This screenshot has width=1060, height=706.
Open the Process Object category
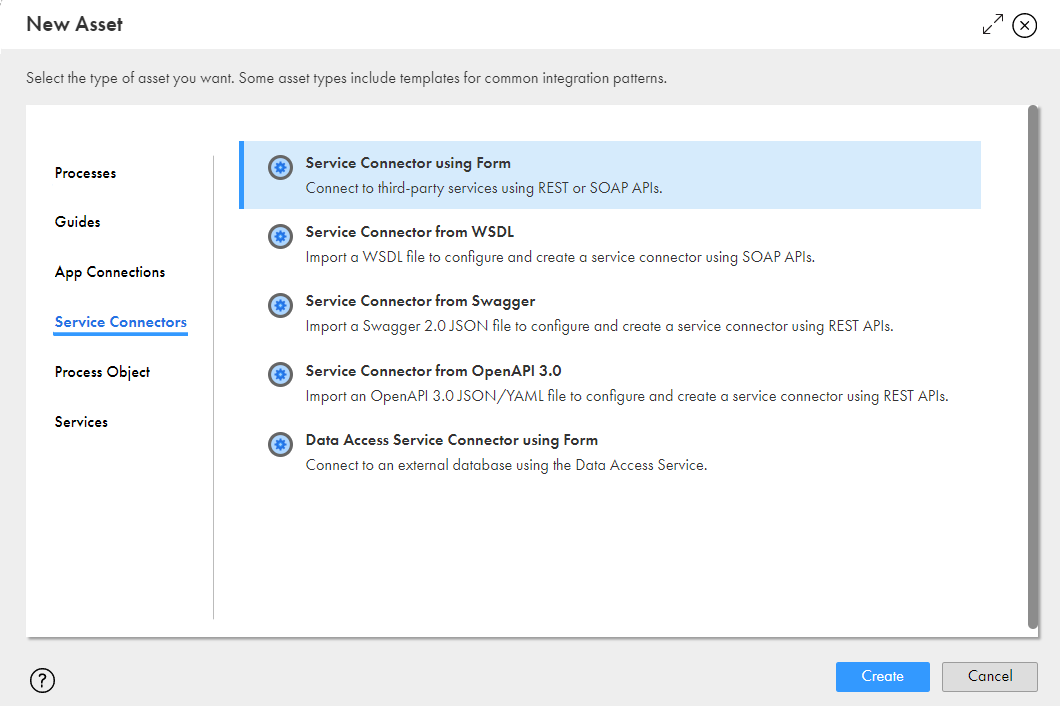[x=102, y=372]
